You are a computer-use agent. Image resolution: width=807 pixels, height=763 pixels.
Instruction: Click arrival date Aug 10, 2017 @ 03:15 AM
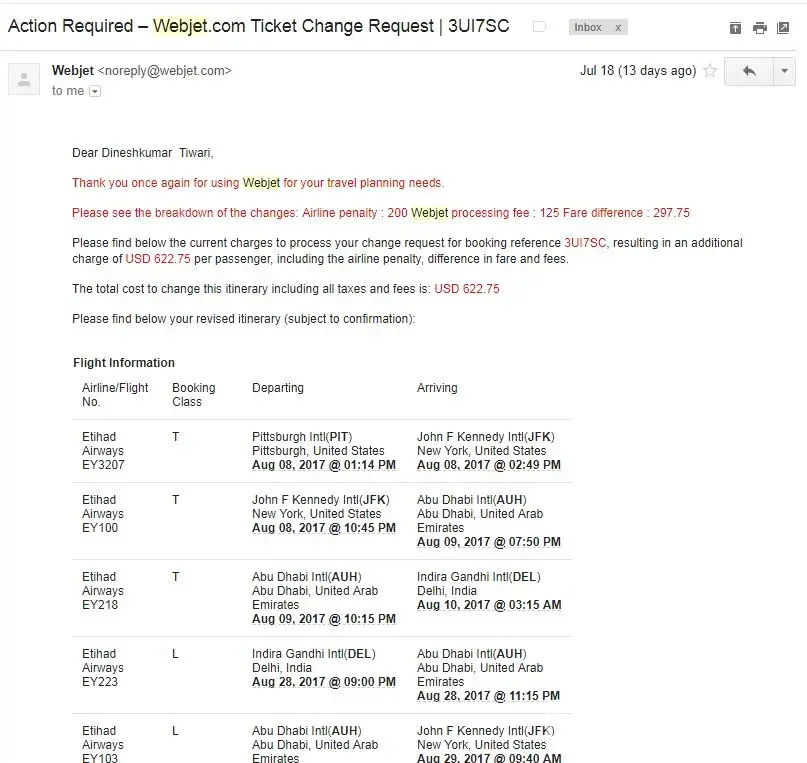[x=489, y=605]
